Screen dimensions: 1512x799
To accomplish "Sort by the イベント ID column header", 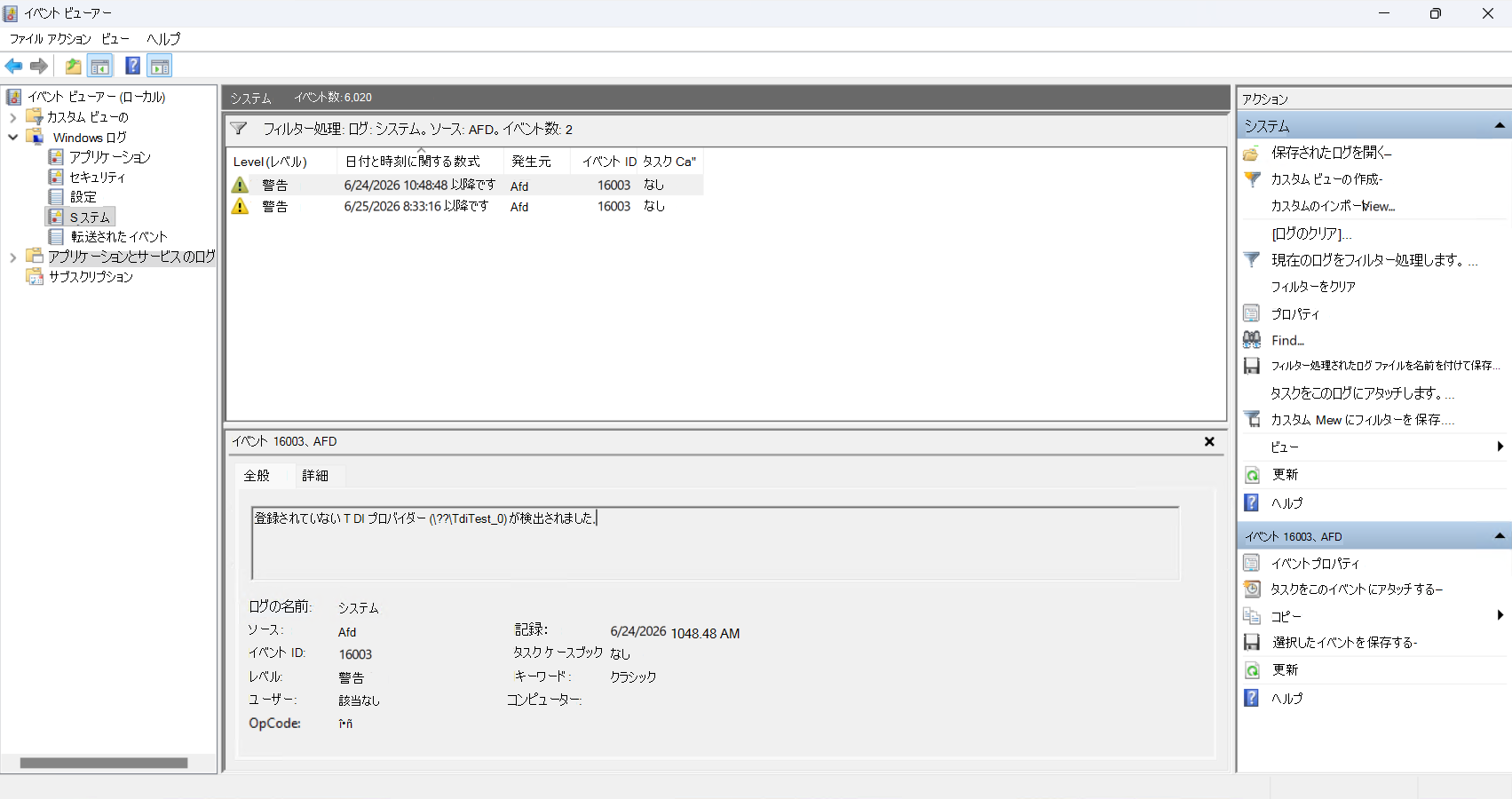I will [605, 162].
